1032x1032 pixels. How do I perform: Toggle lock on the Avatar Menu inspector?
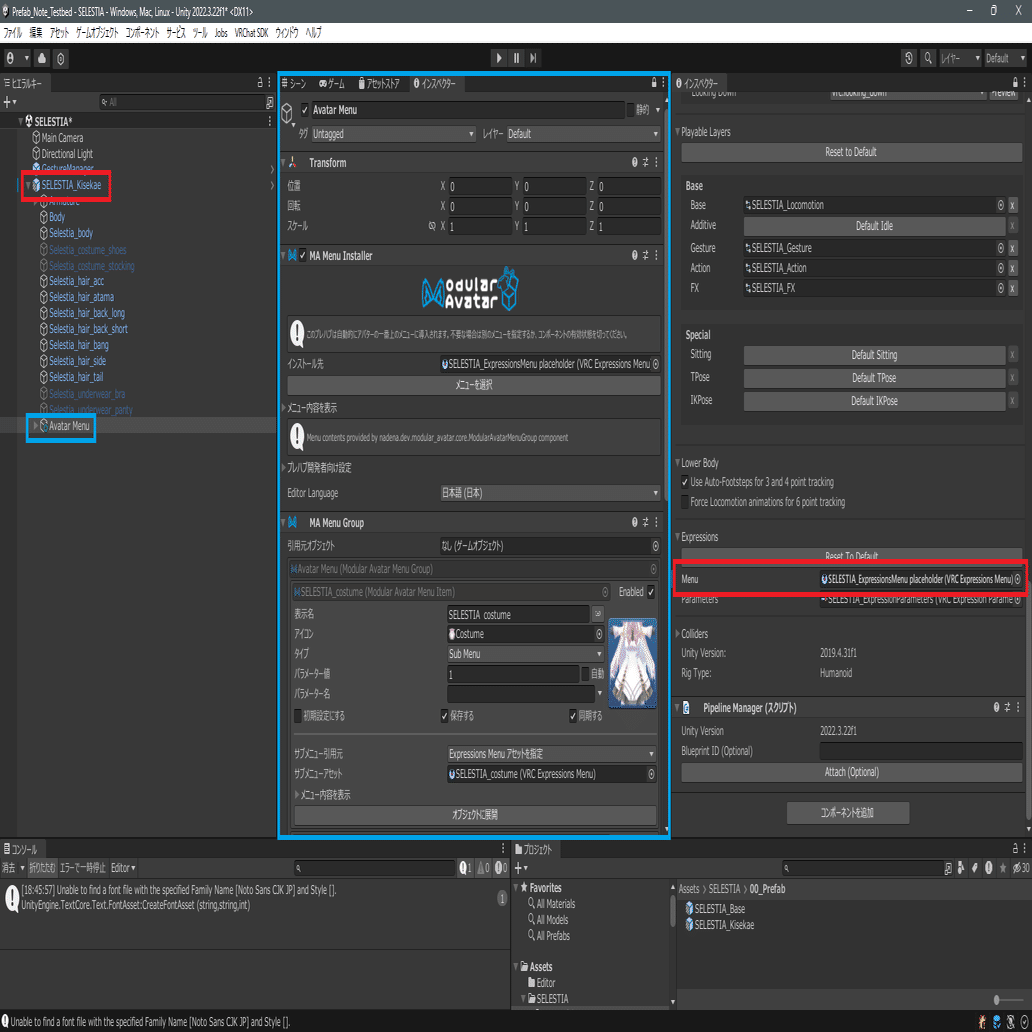tap(654, 83)
